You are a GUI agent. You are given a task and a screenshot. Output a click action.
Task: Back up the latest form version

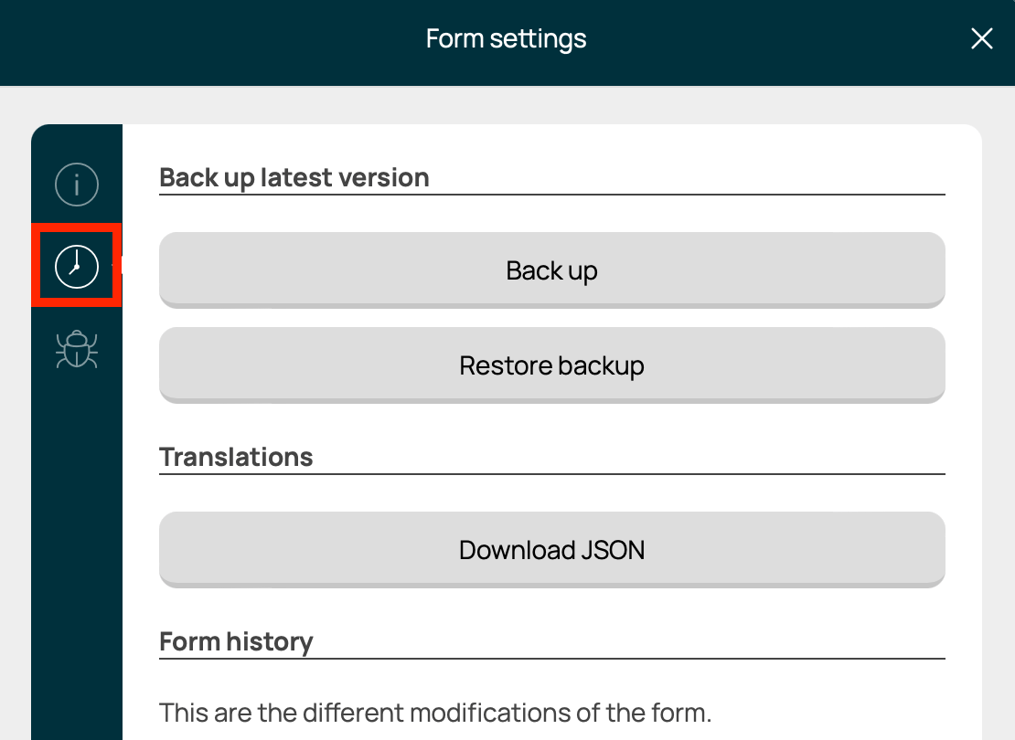[551, 270]
